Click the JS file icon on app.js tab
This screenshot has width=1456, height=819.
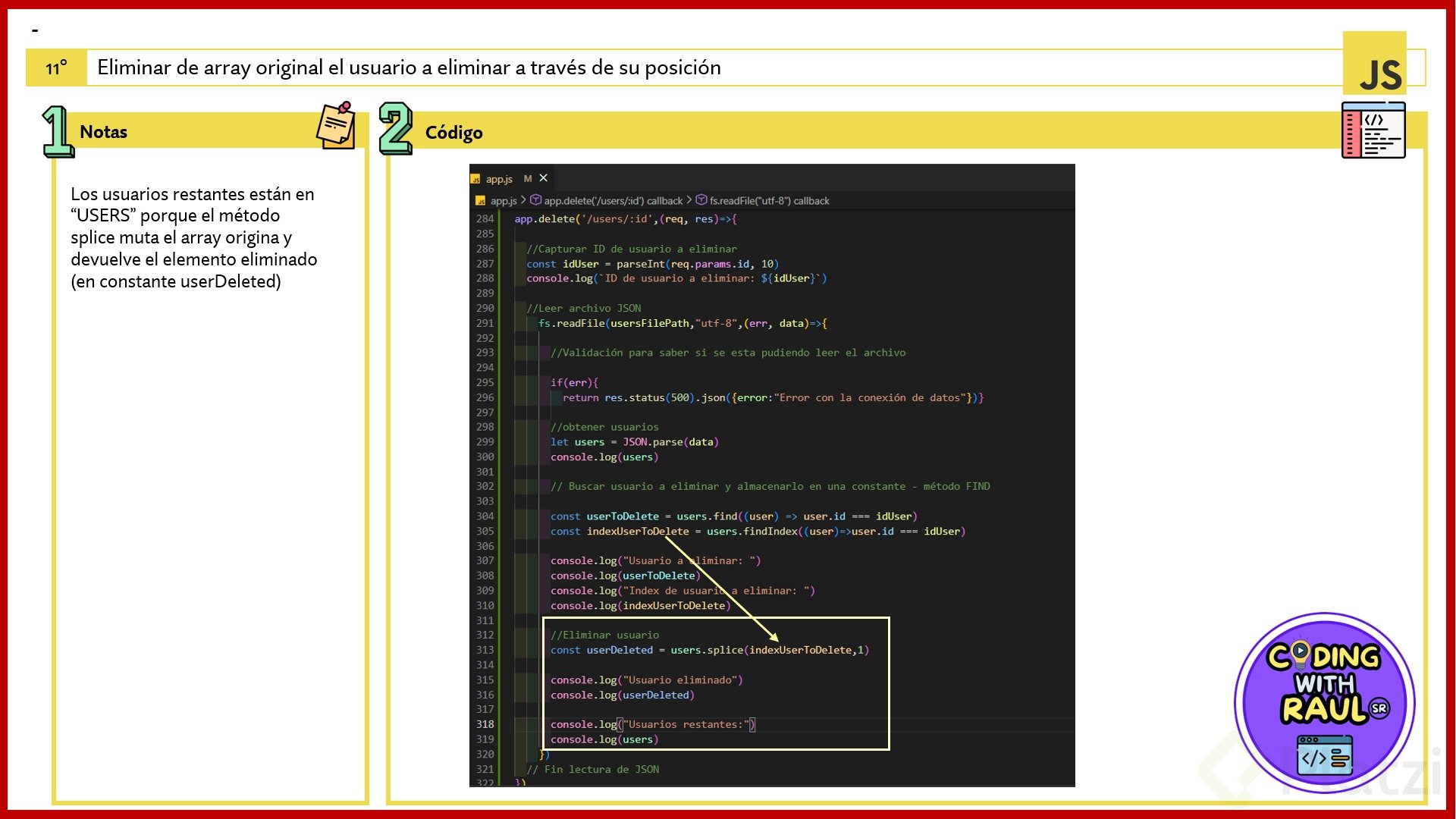coord(476,180)
